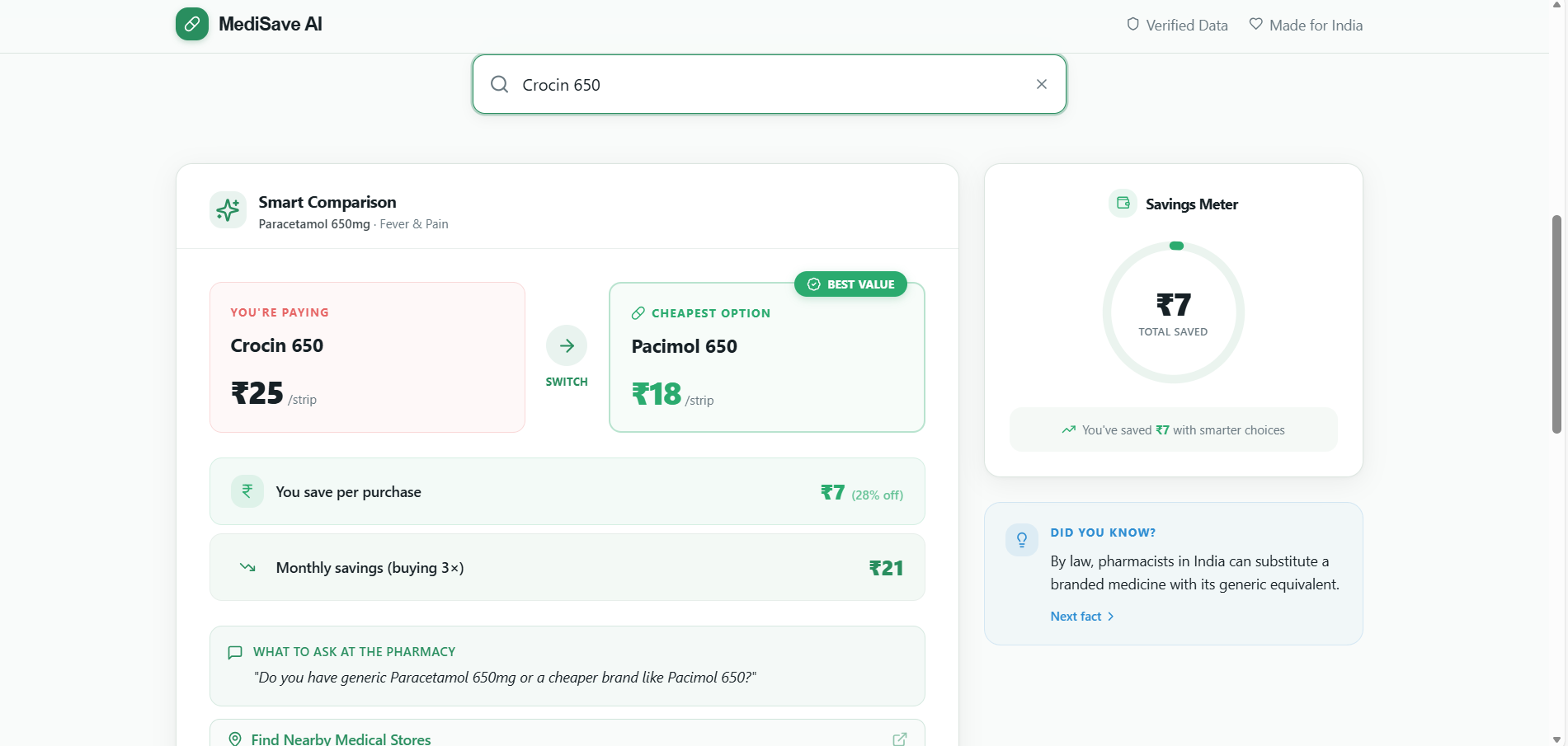Open Find Nearby Medical Stores link
Screen dimensions: 1568x746
(567, 733)
